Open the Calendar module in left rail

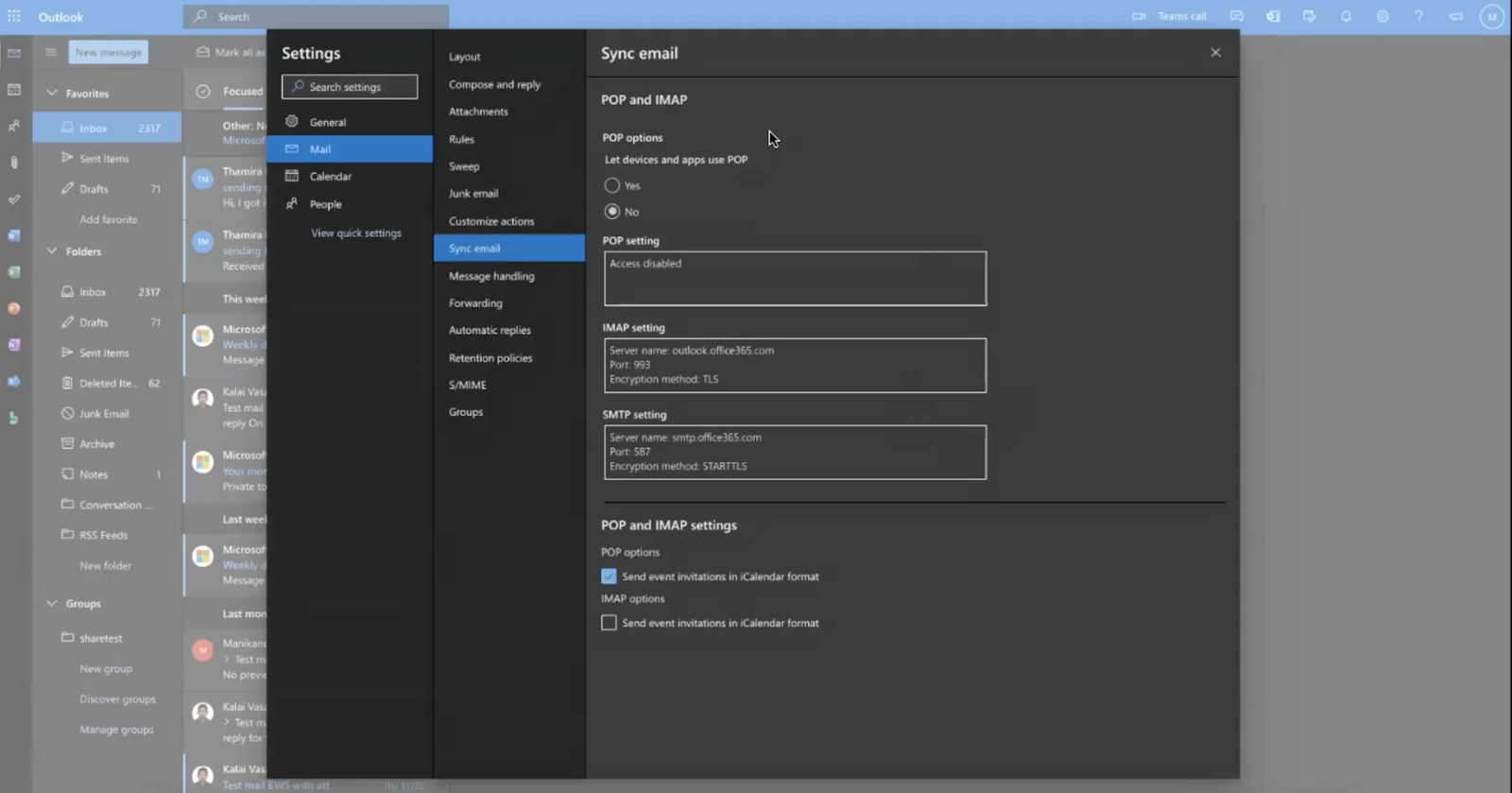(14, 90)
